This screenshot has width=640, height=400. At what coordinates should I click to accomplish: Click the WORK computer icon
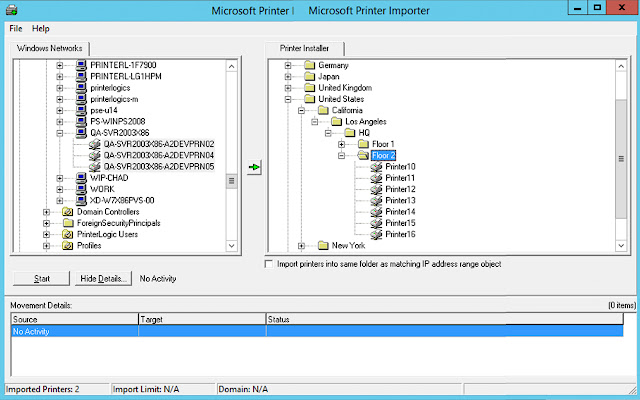tap(81, 189)
